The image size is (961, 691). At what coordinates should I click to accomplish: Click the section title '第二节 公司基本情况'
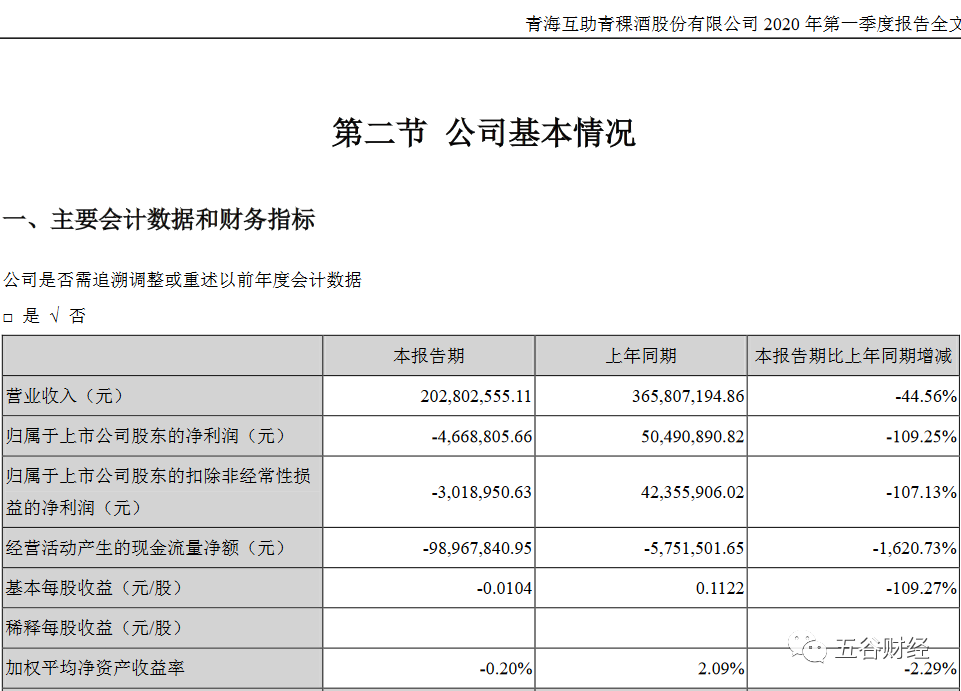click(484, 132)
